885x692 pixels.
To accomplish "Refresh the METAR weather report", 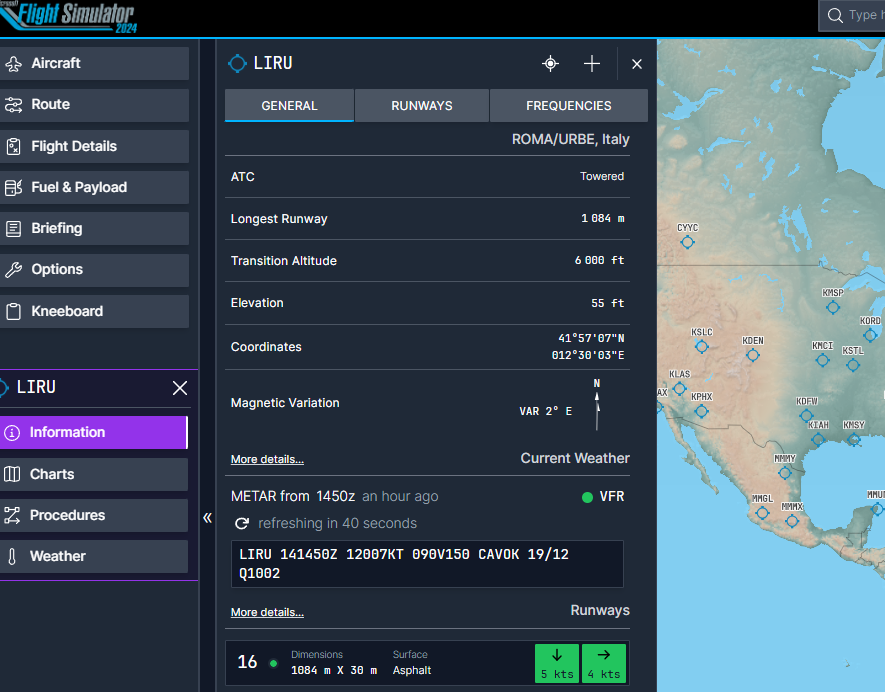I will click(x=241, y=522).
